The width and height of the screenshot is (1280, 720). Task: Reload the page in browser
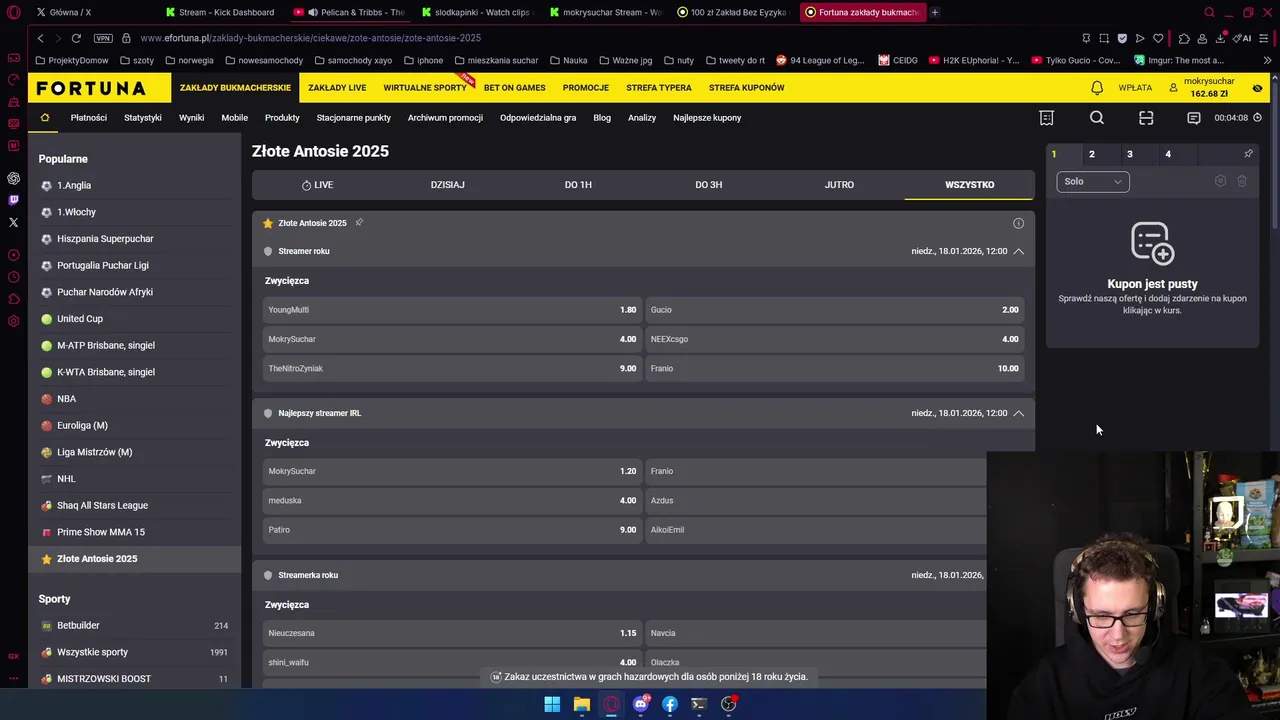point(76,38)
